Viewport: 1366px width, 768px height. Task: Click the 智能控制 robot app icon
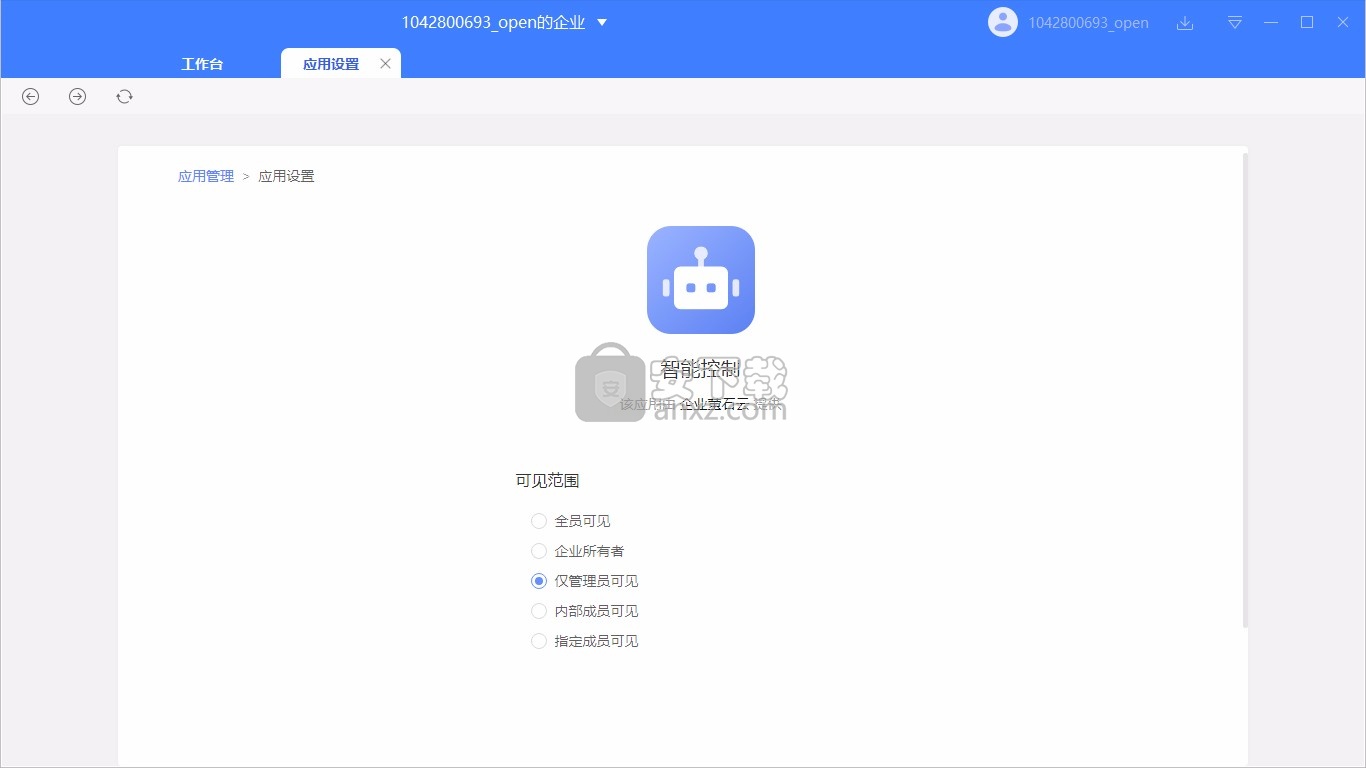point(701,280)
